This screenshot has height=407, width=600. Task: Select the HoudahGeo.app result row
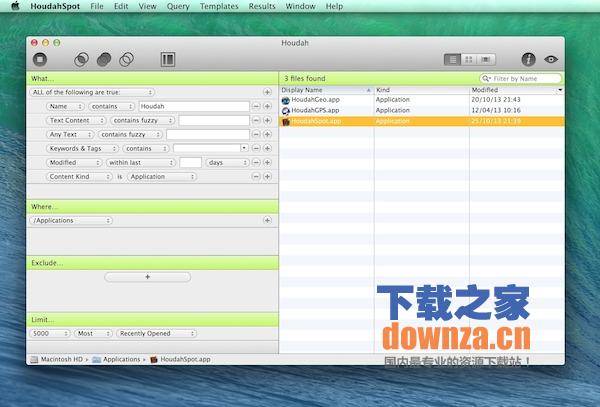pyautogui.click(x=422, y=100)
